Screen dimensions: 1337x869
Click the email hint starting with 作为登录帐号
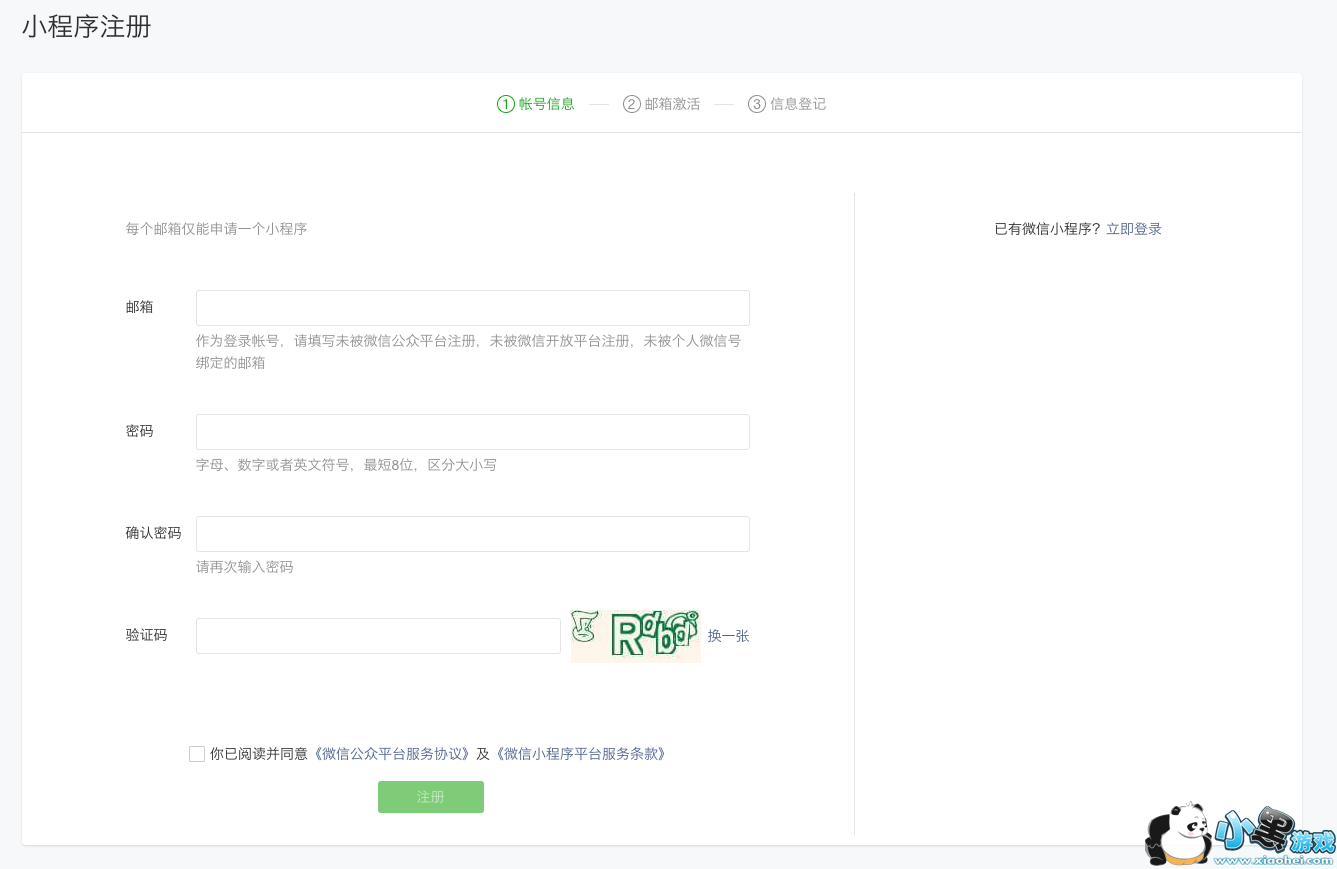click(x=469, y=352)
